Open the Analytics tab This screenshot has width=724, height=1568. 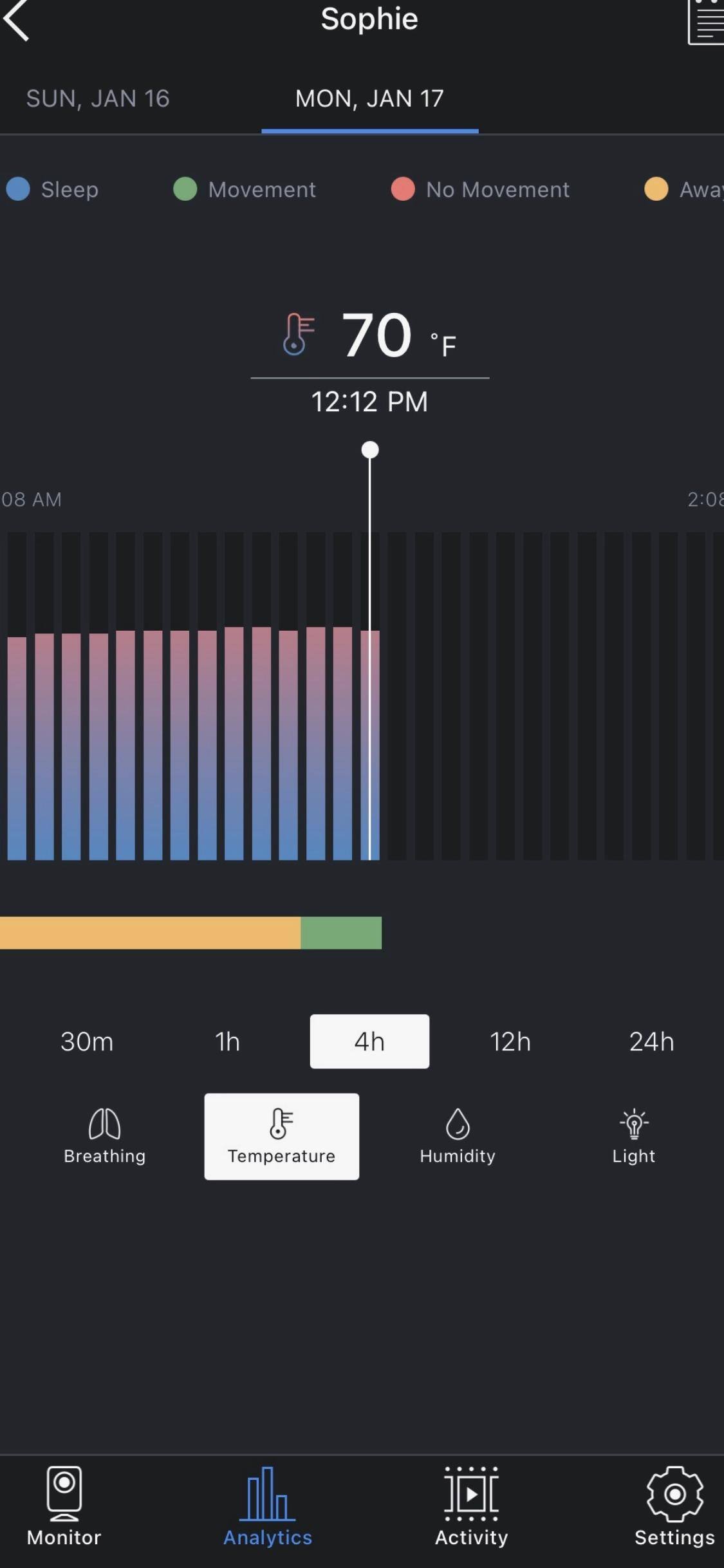click(268, 1506)
